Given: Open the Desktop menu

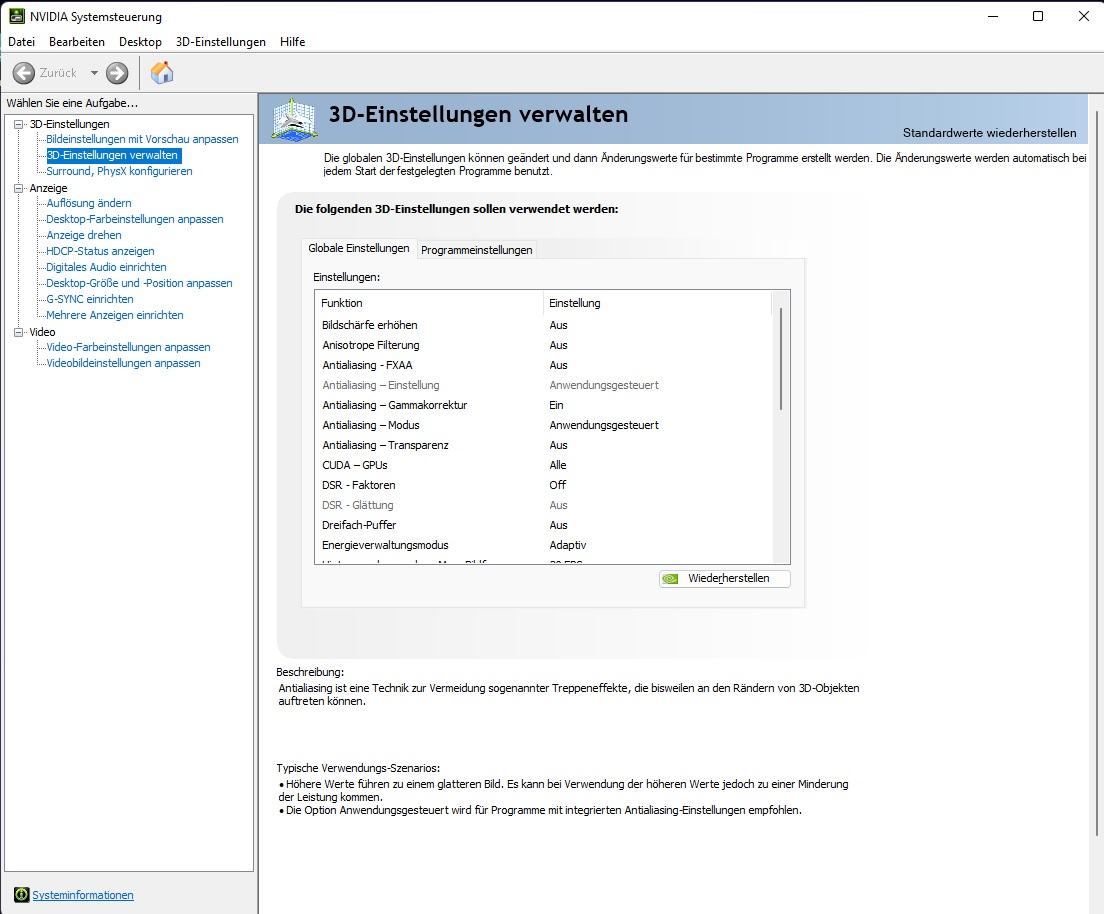Looking at the screenshot, I should [140, 42].
